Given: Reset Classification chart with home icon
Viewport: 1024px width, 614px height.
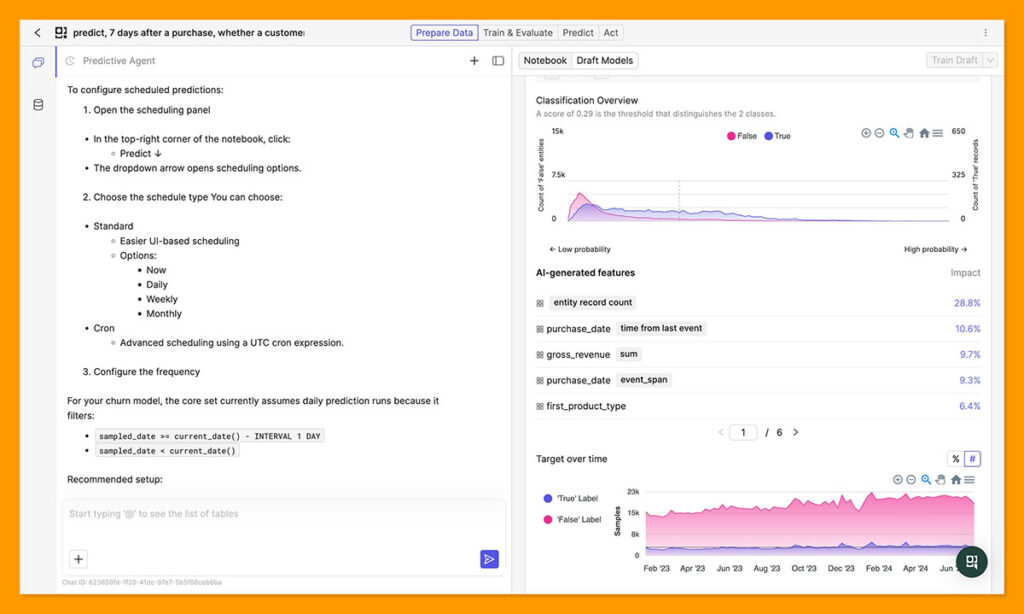Looking at the screenshot, I should click(x=924, y=133).
